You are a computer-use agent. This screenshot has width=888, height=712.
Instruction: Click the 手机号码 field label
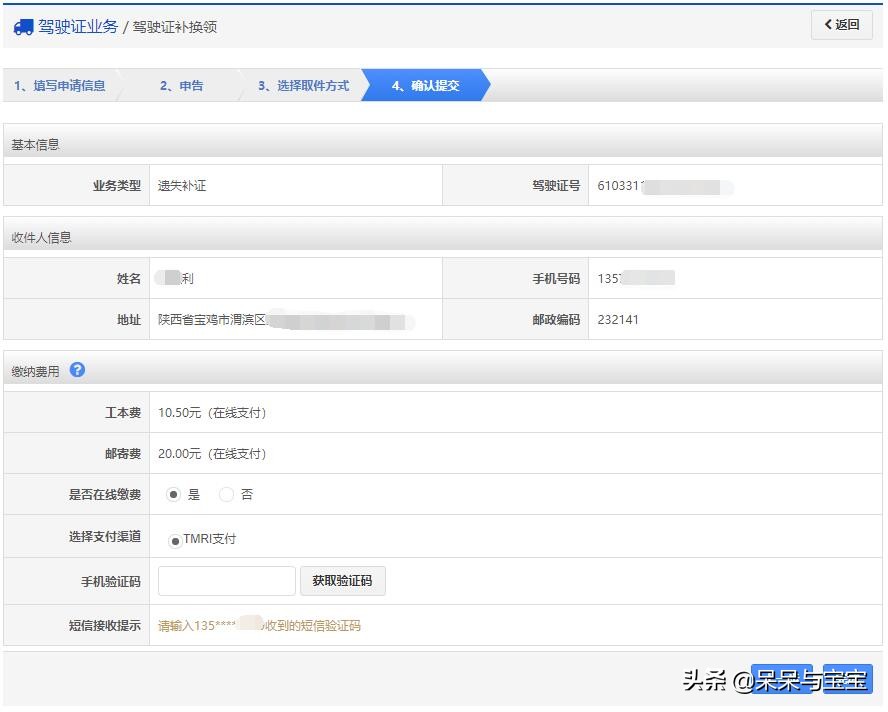click(x=556, y=279)
